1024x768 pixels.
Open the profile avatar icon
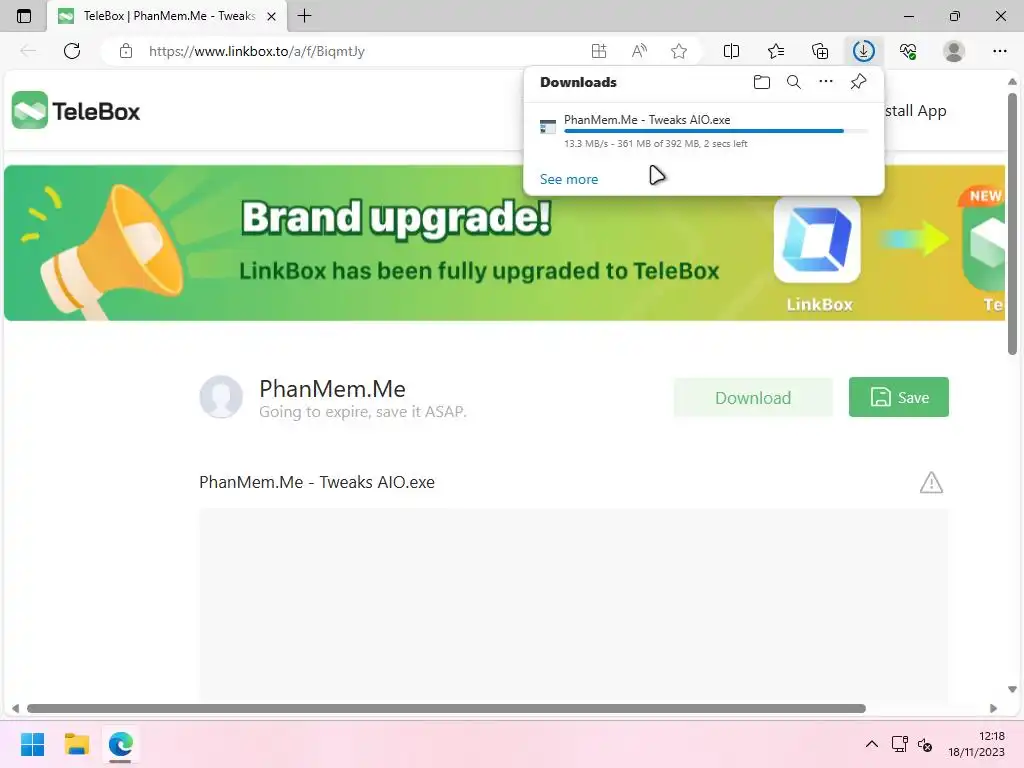(x=954, y=51)
